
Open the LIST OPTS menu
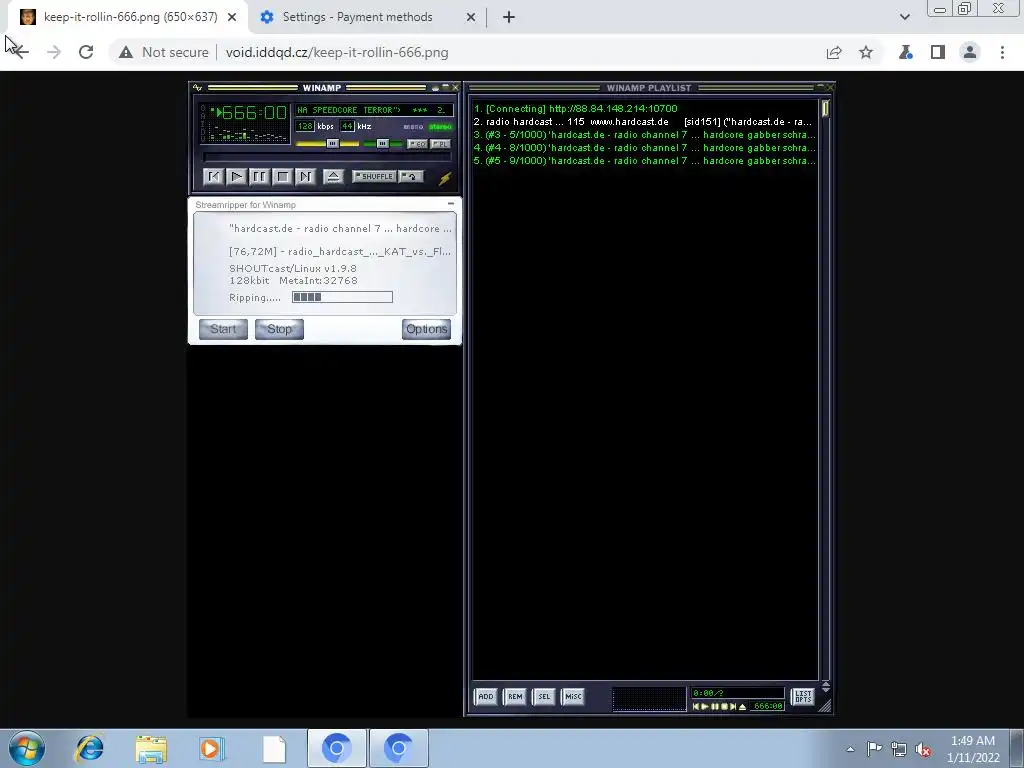[x=803, y=697]
